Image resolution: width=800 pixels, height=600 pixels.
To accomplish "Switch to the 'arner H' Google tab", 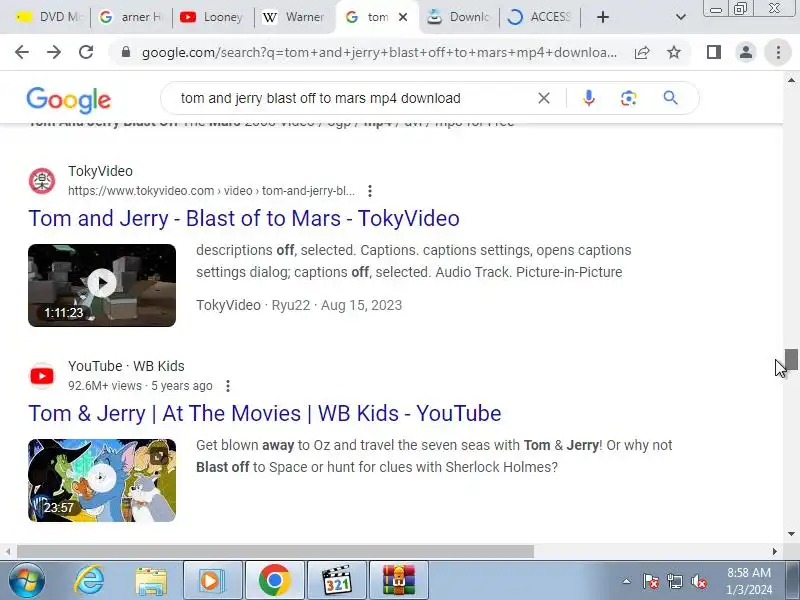I will (130, 17).
